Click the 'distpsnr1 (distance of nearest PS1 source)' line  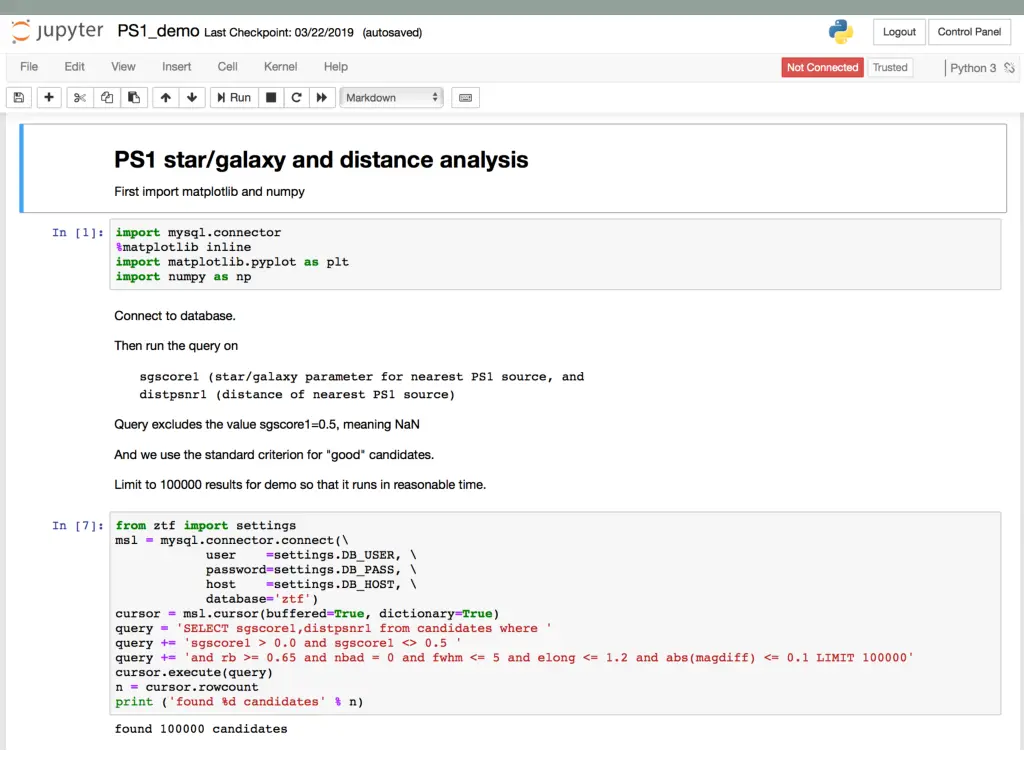click(297, 394)
